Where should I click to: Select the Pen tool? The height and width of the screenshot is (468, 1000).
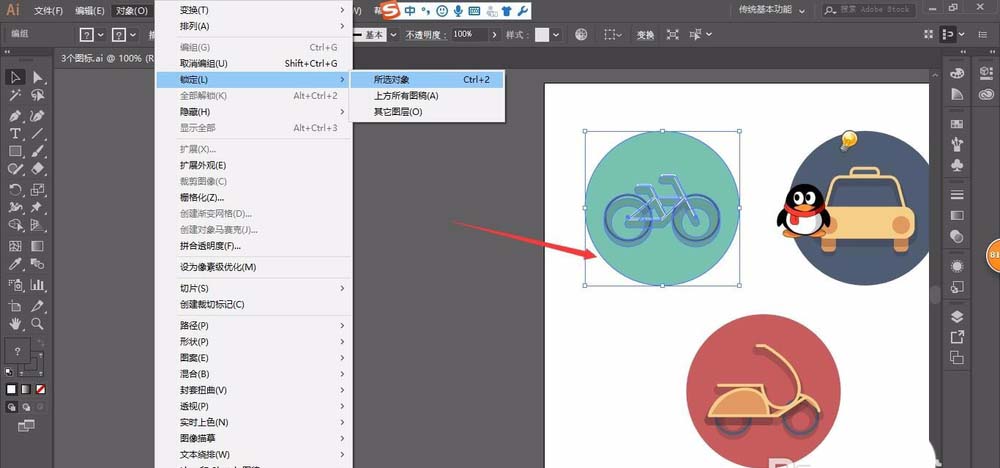click(x=15, y=116)
